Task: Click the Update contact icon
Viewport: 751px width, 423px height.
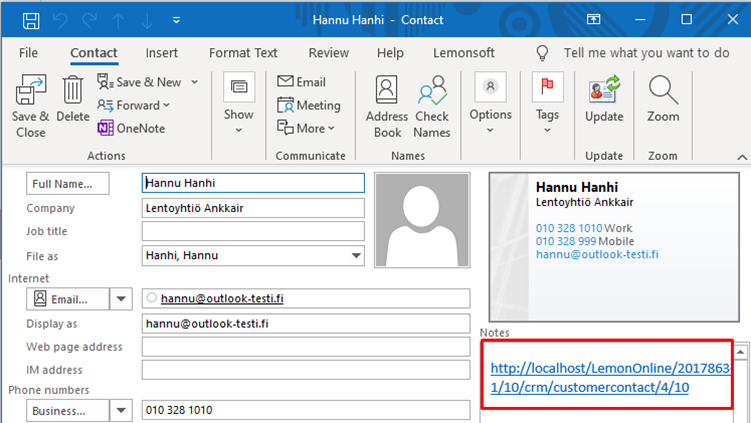Action: tap(604, 99)
